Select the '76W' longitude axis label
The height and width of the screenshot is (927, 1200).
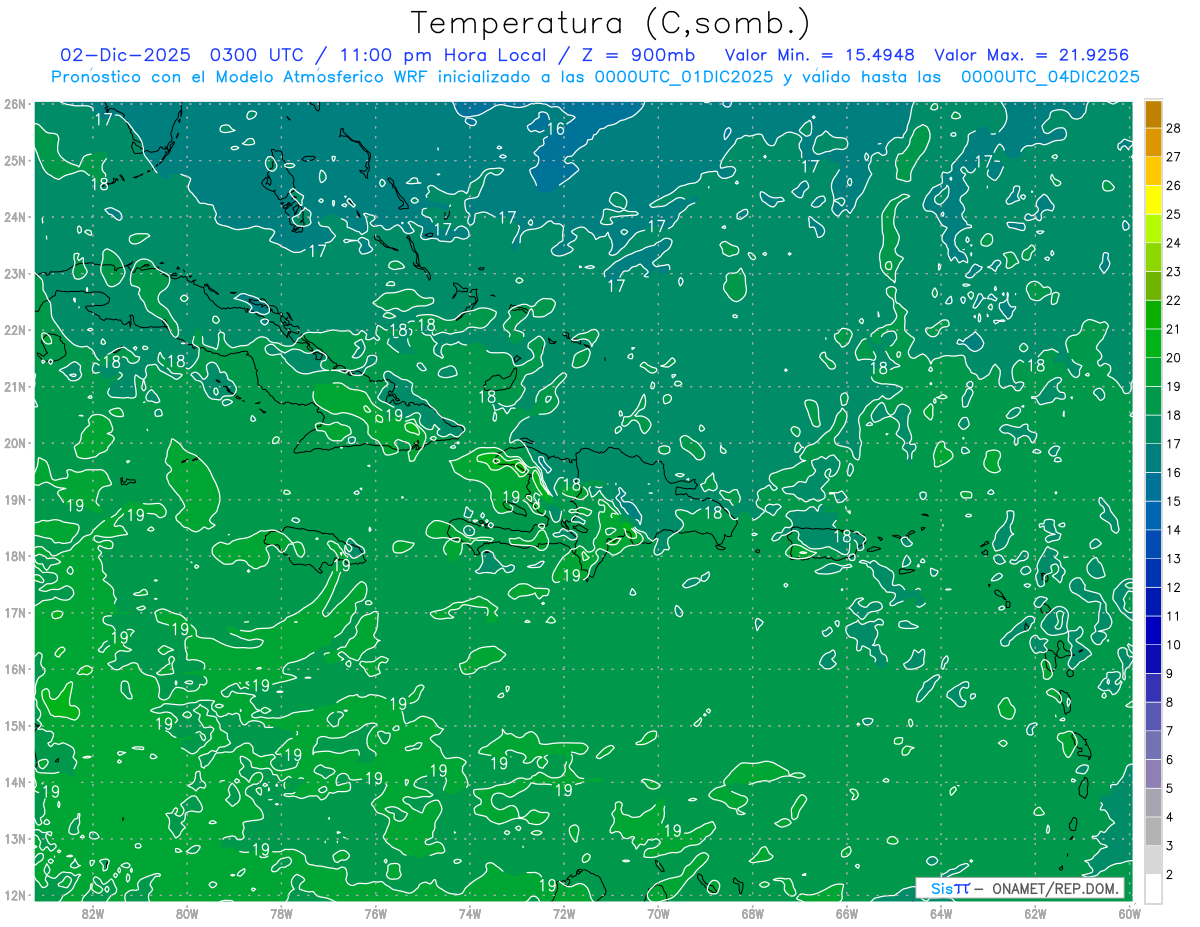(x=376, y=912)
